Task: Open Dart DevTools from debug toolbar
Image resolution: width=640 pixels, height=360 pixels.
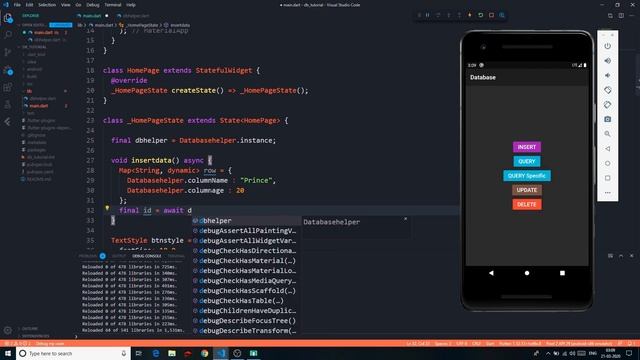Action: point(502,15)
